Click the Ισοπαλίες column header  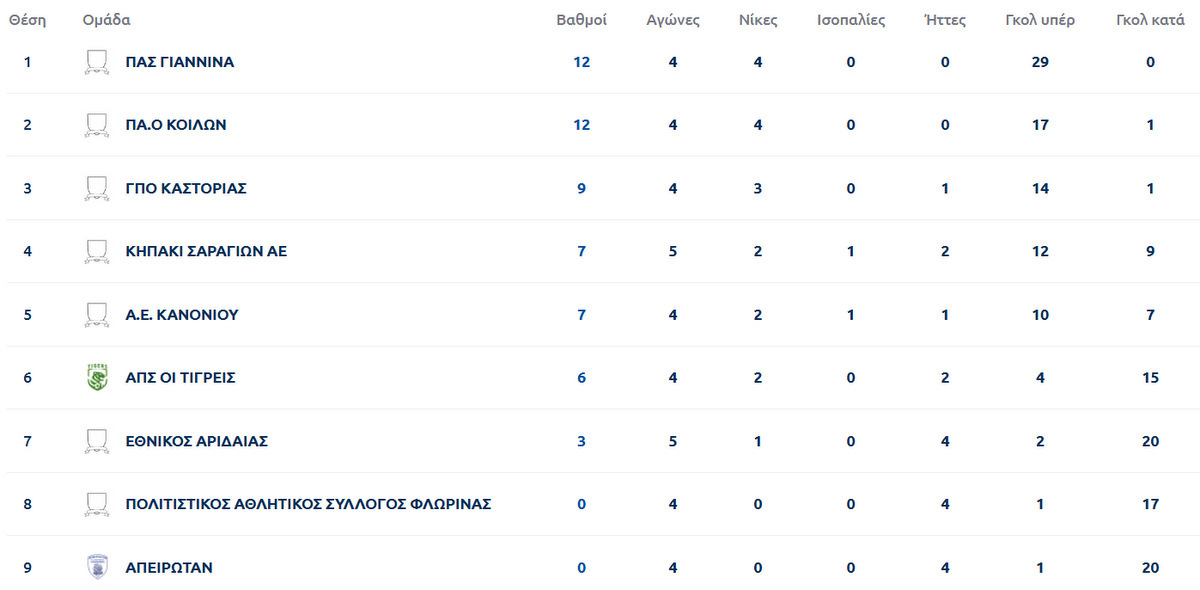point(851,20)
